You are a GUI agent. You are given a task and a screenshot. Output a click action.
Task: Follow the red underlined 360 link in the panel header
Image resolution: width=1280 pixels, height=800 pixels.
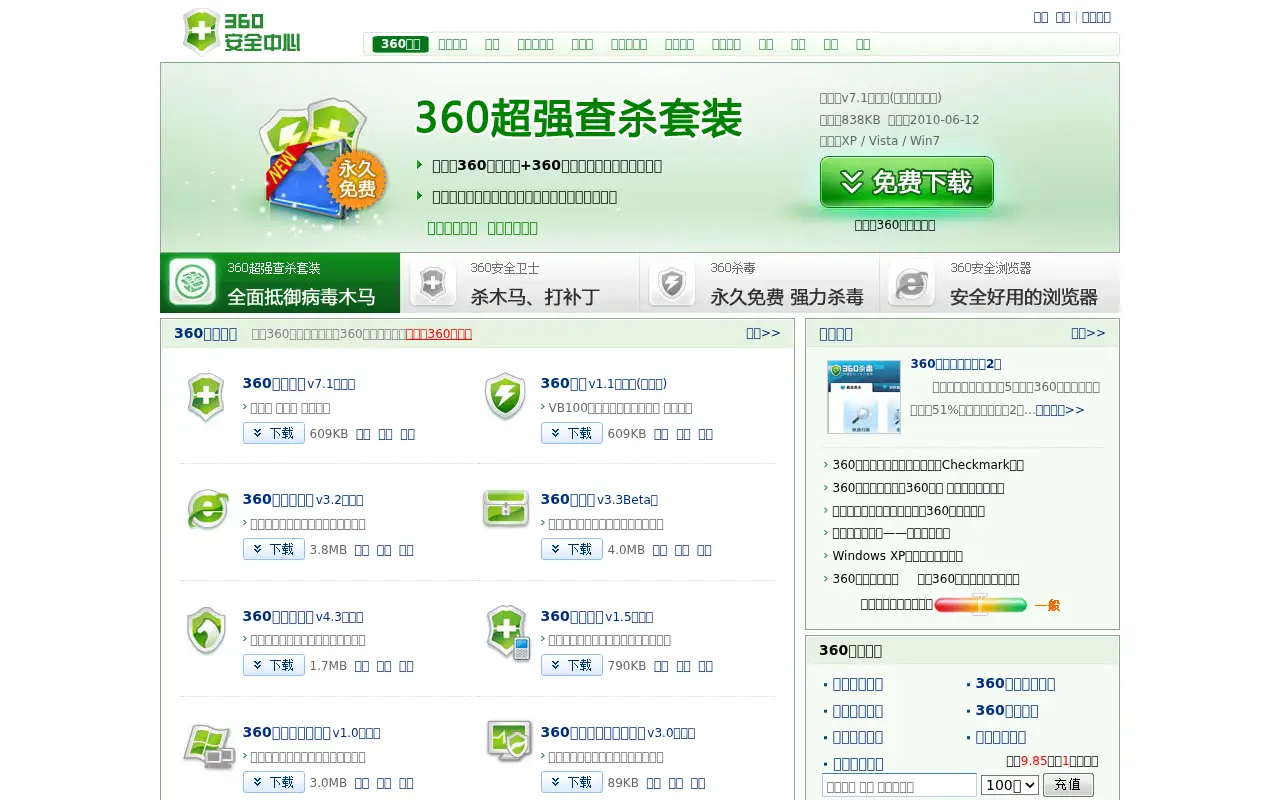pos(439,333)
